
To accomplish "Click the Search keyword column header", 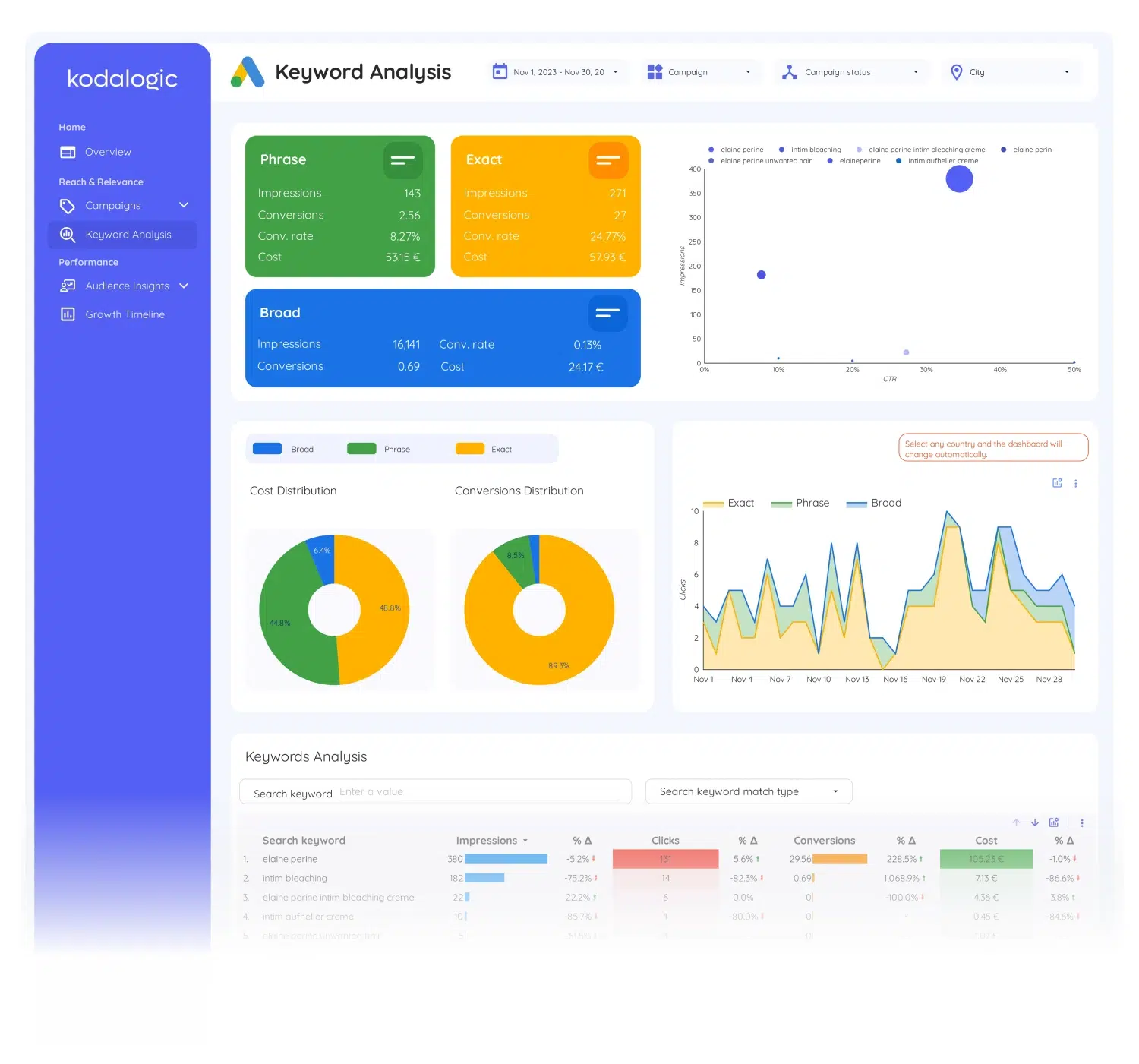I will [x=304, y=841].
